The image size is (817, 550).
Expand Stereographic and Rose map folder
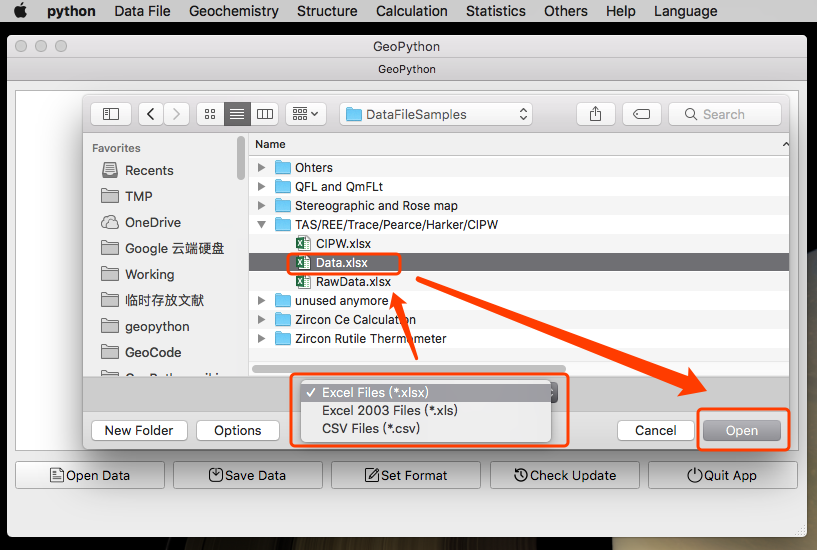(262, 206)
